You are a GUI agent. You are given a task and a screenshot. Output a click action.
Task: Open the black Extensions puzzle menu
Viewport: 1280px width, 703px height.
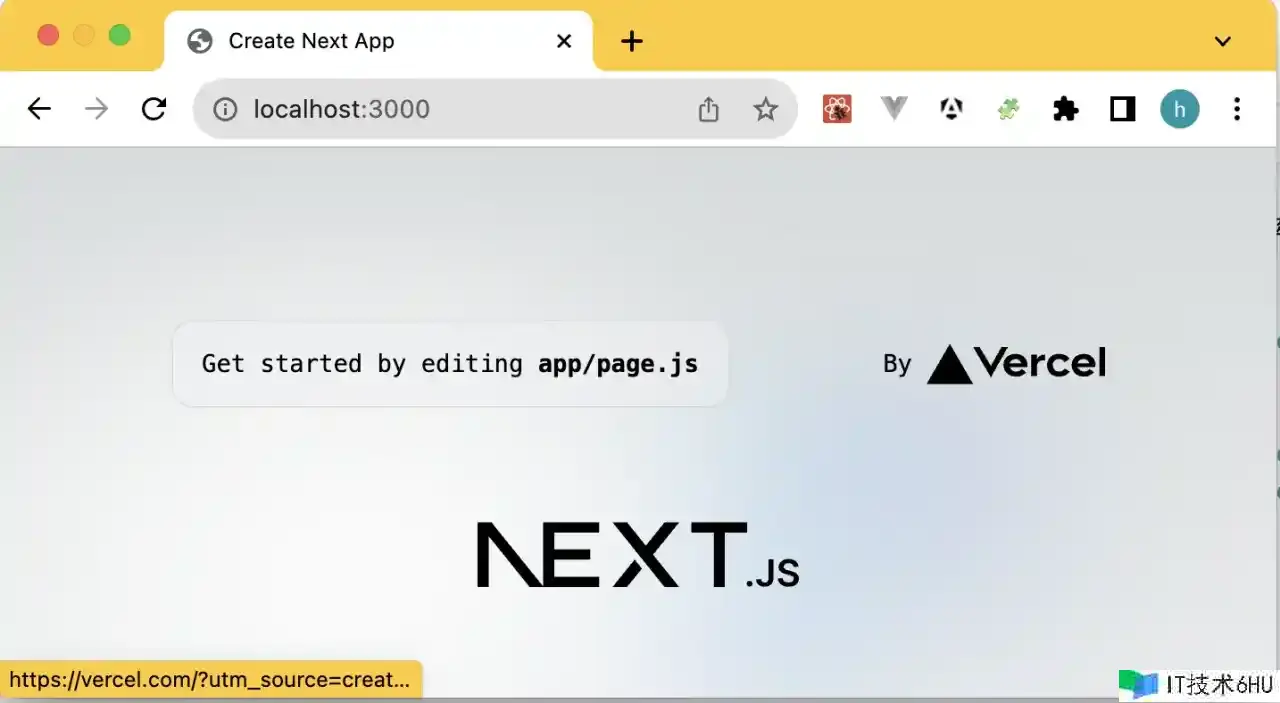click(1066, 109)
